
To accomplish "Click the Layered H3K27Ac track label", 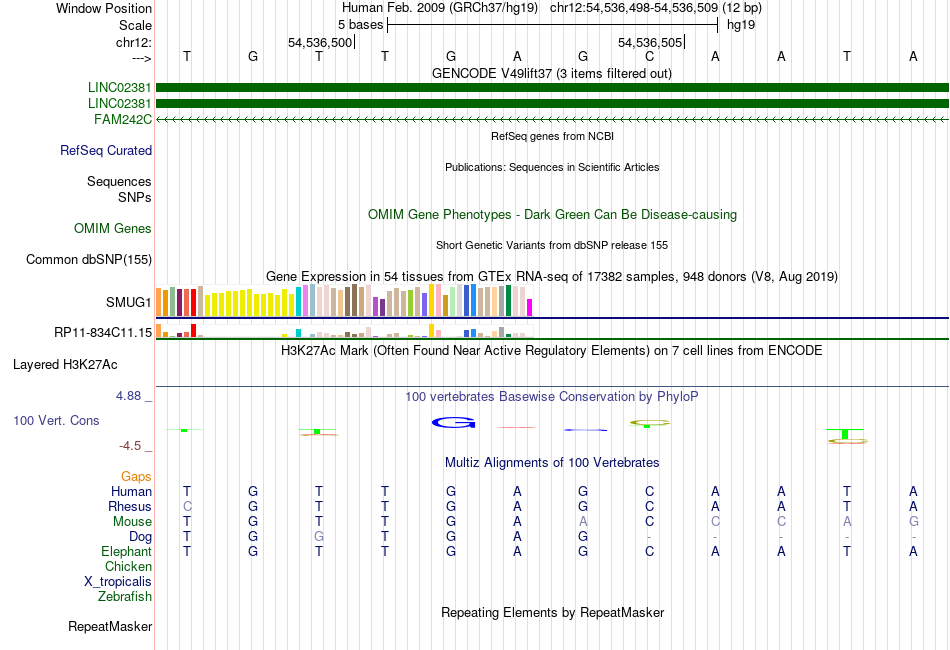I will [x=65, y=365].
